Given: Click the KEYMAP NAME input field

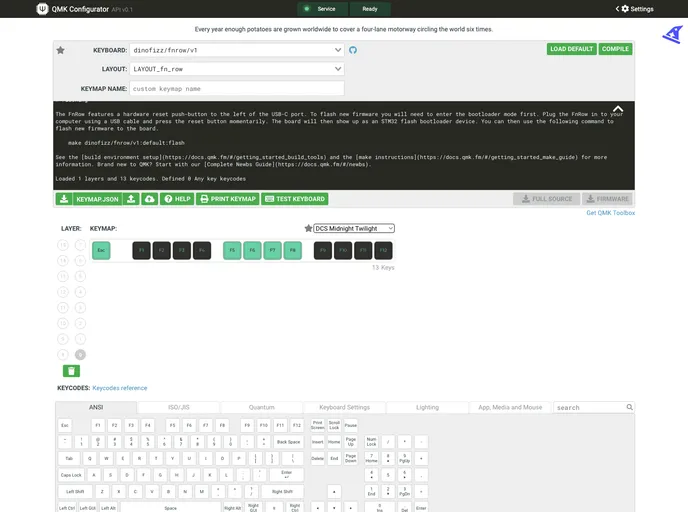Looking at the screenshot, I should point(237,89).
